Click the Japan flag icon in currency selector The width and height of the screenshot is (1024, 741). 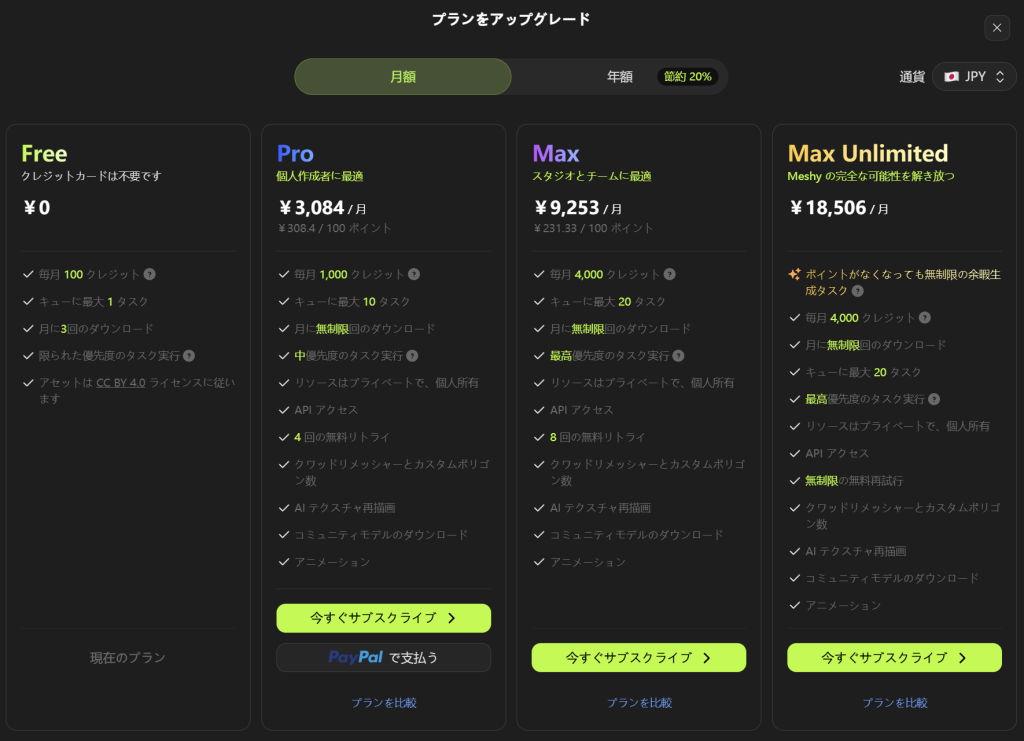tap(952, 76)
